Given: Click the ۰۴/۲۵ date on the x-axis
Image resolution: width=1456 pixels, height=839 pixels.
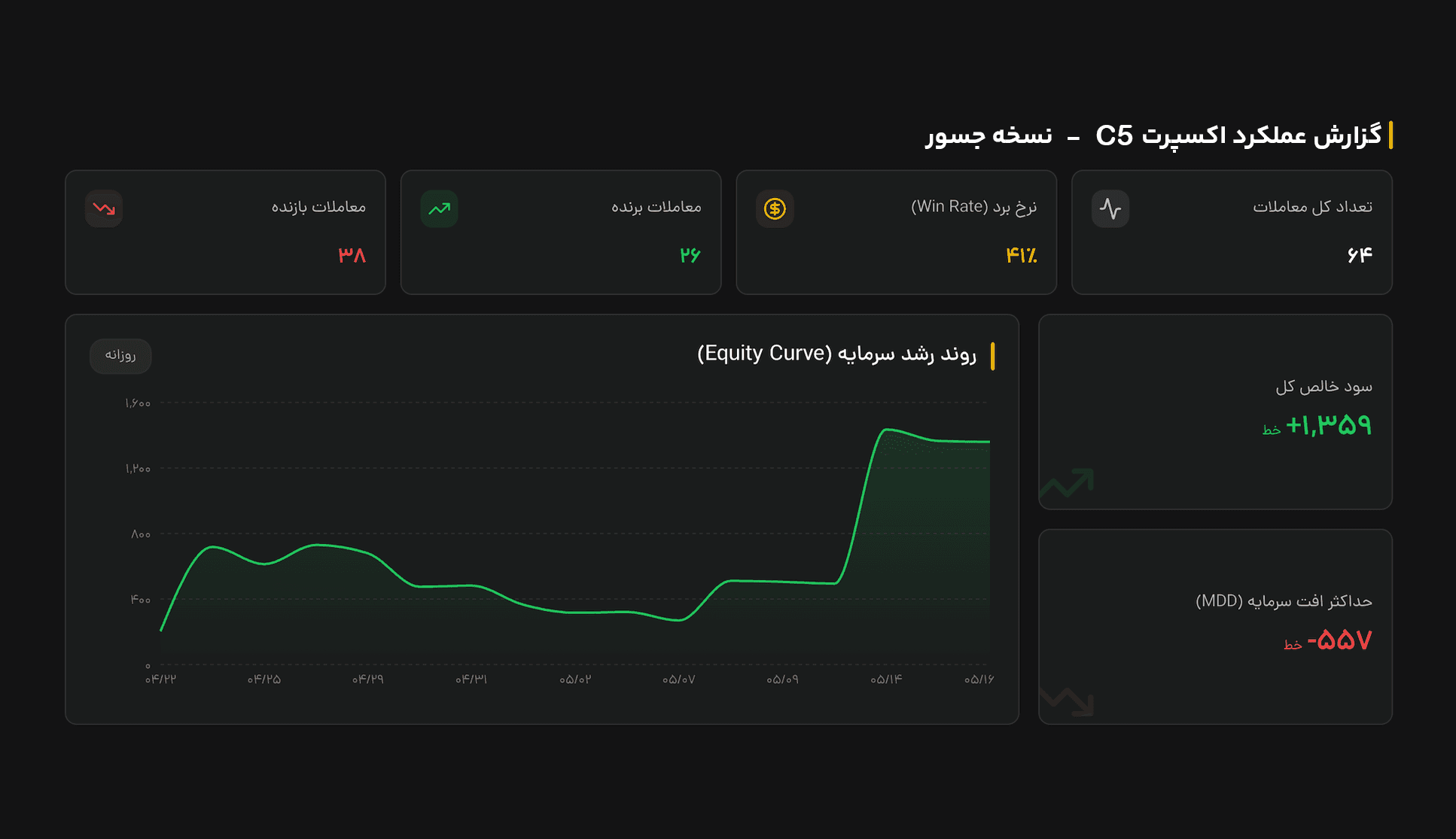Looking at the screenshot, I should (264, 679).
